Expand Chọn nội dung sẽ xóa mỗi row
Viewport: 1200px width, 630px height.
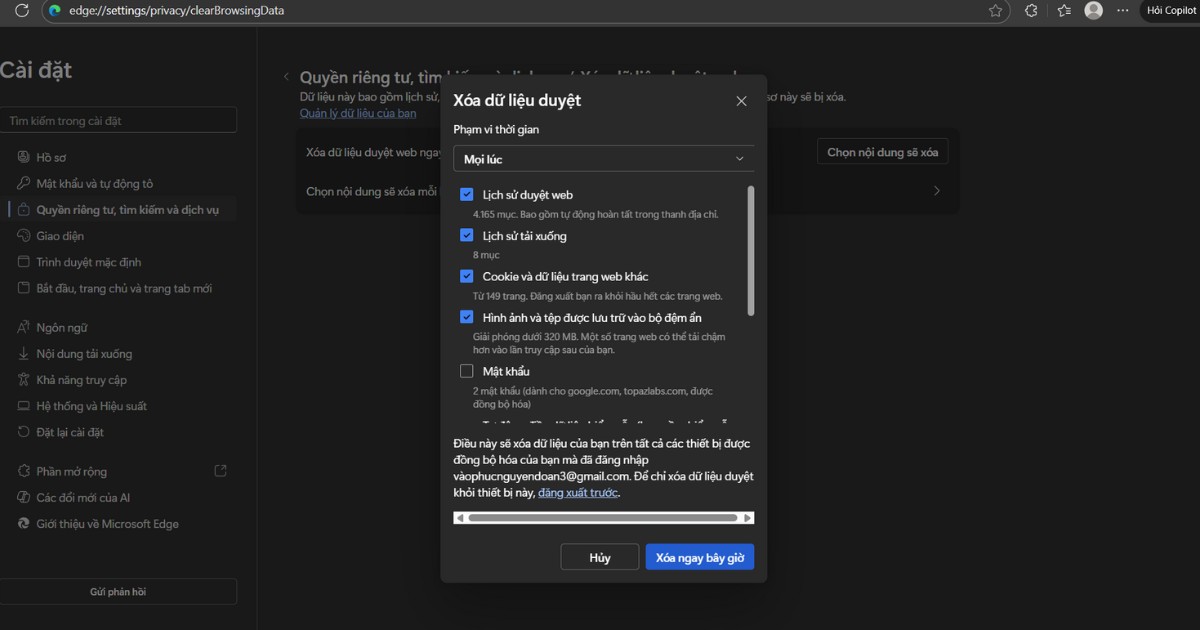click(x=935, y=190)
